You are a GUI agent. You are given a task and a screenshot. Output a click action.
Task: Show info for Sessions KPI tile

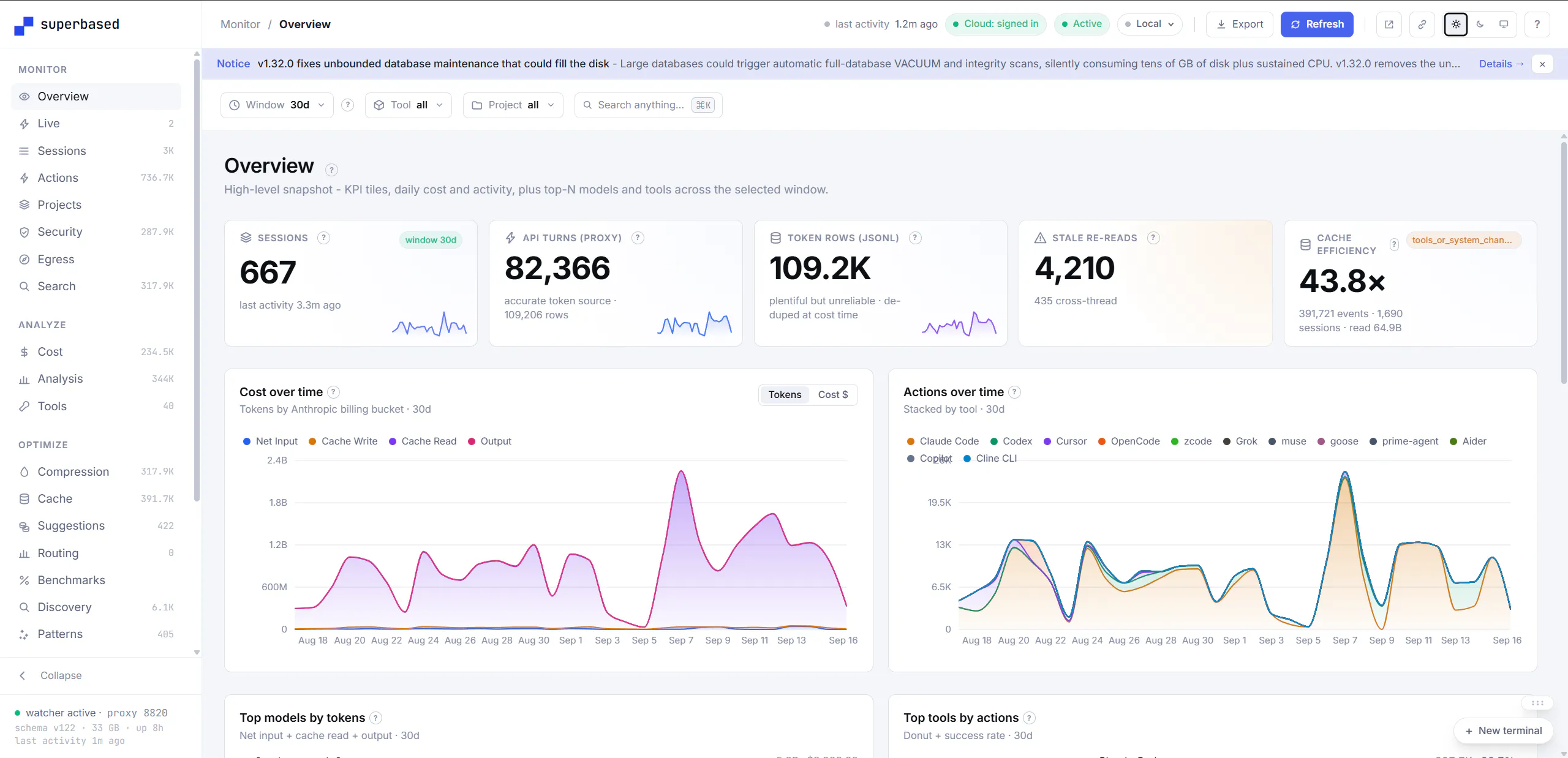pos(323,238)
